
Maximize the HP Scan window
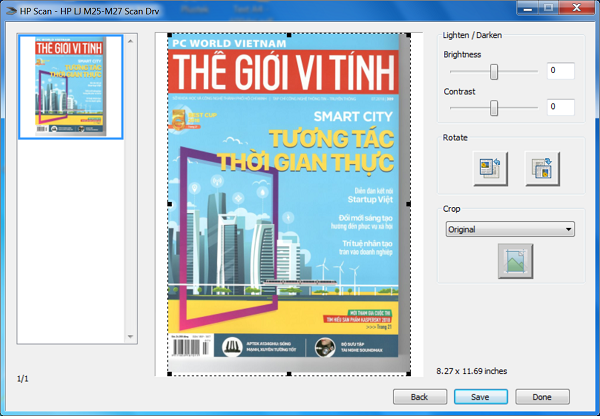pyautogui.click(x=548, y=8)
